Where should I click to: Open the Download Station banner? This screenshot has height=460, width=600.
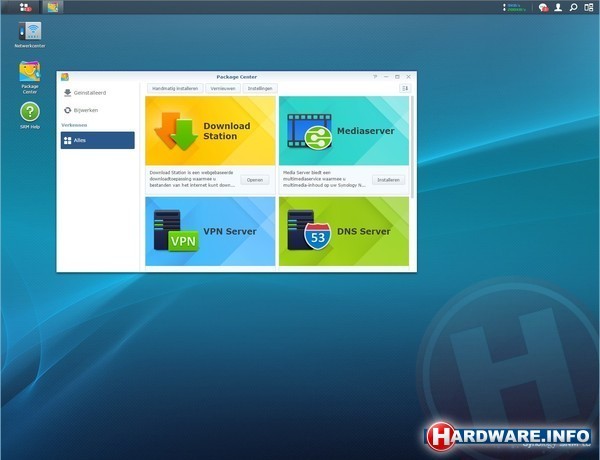[x=210, y=131]
